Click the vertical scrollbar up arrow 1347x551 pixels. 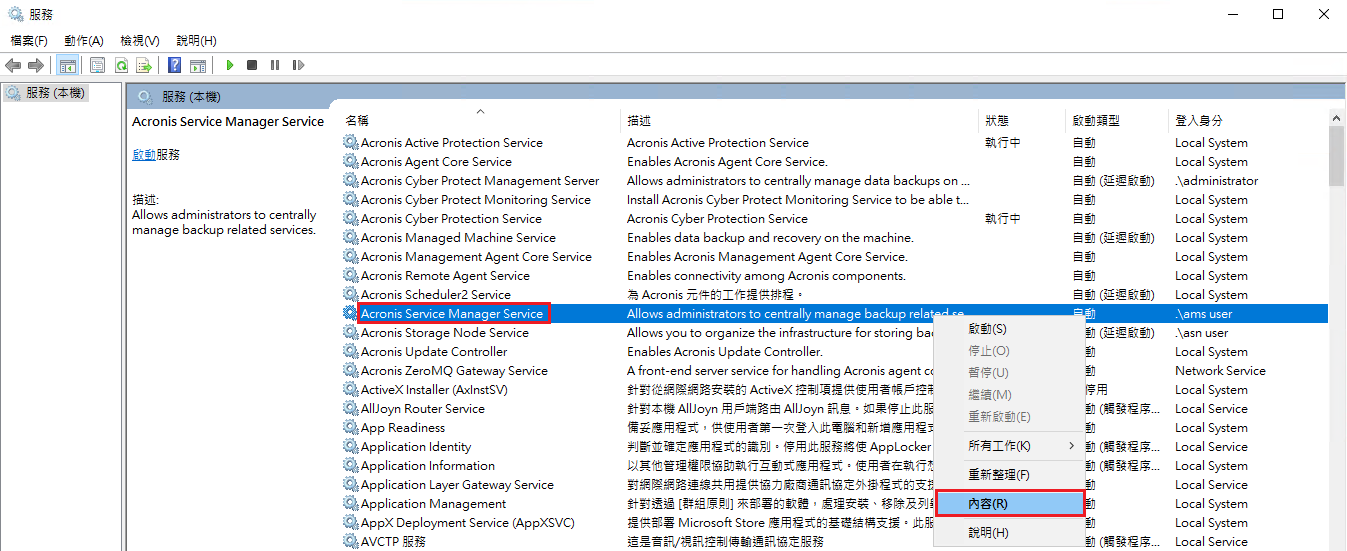(x=1337, y=118)
